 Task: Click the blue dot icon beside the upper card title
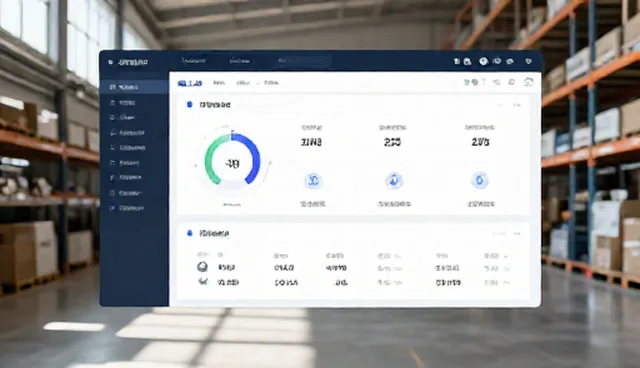click(189, 104)
